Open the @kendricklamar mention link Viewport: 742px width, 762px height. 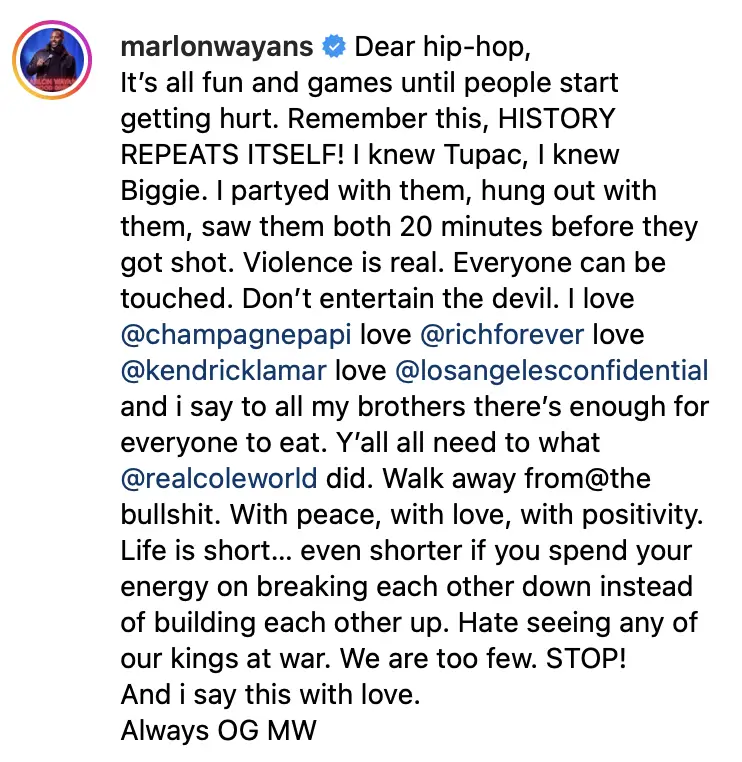click(x=224, y=371)
